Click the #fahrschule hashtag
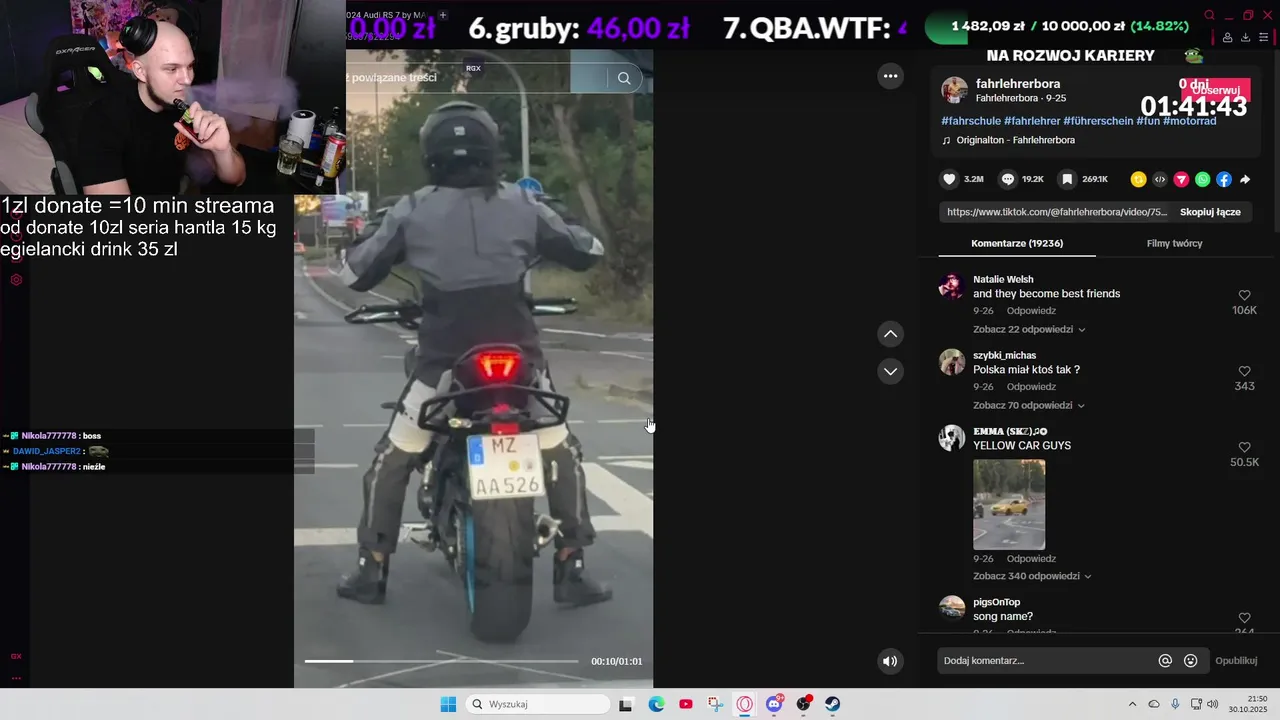This screenshot has height=720, width=1280. point(971,121)
